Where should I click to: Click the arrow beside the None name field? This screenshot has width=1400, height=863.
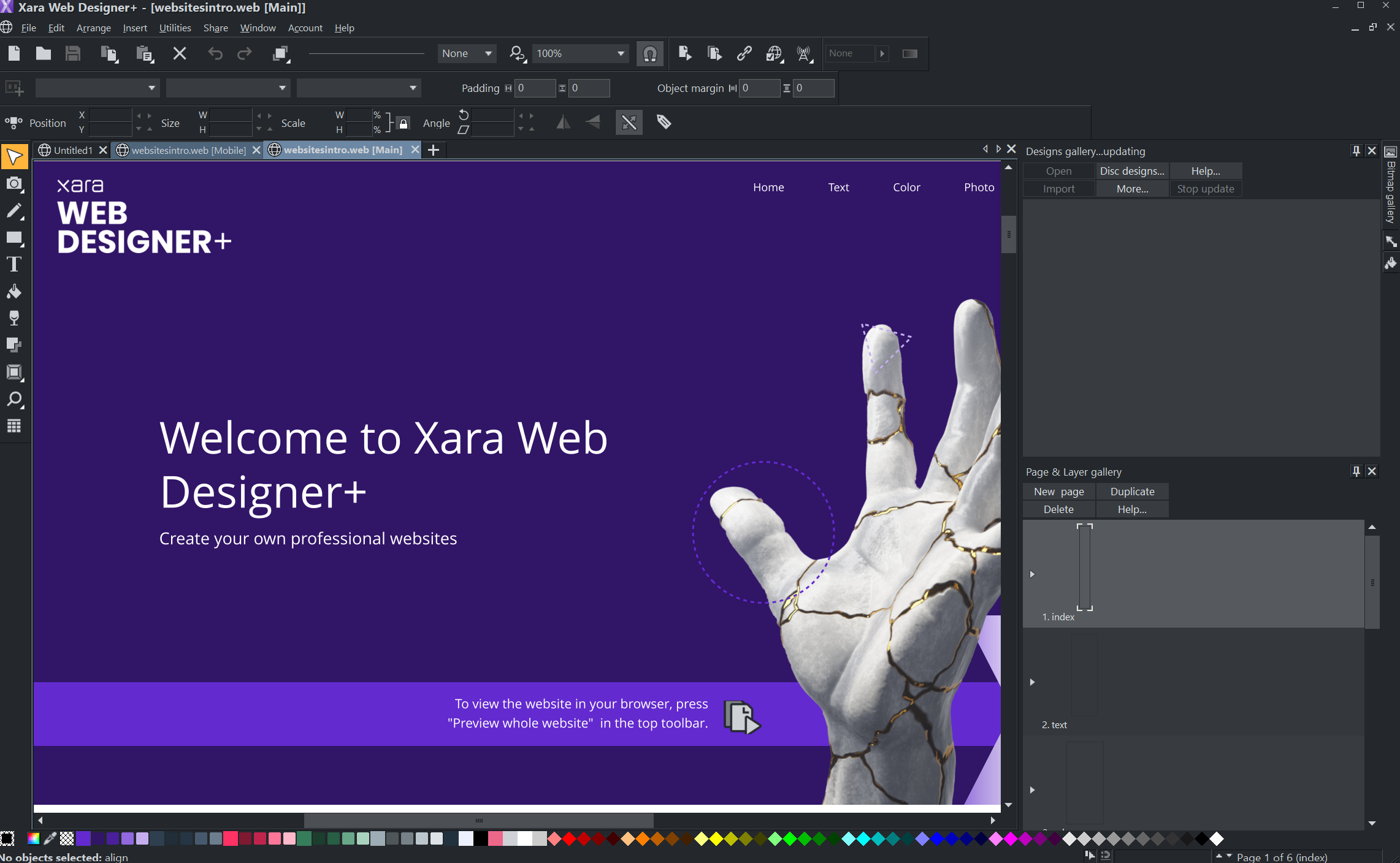[882, 53]
